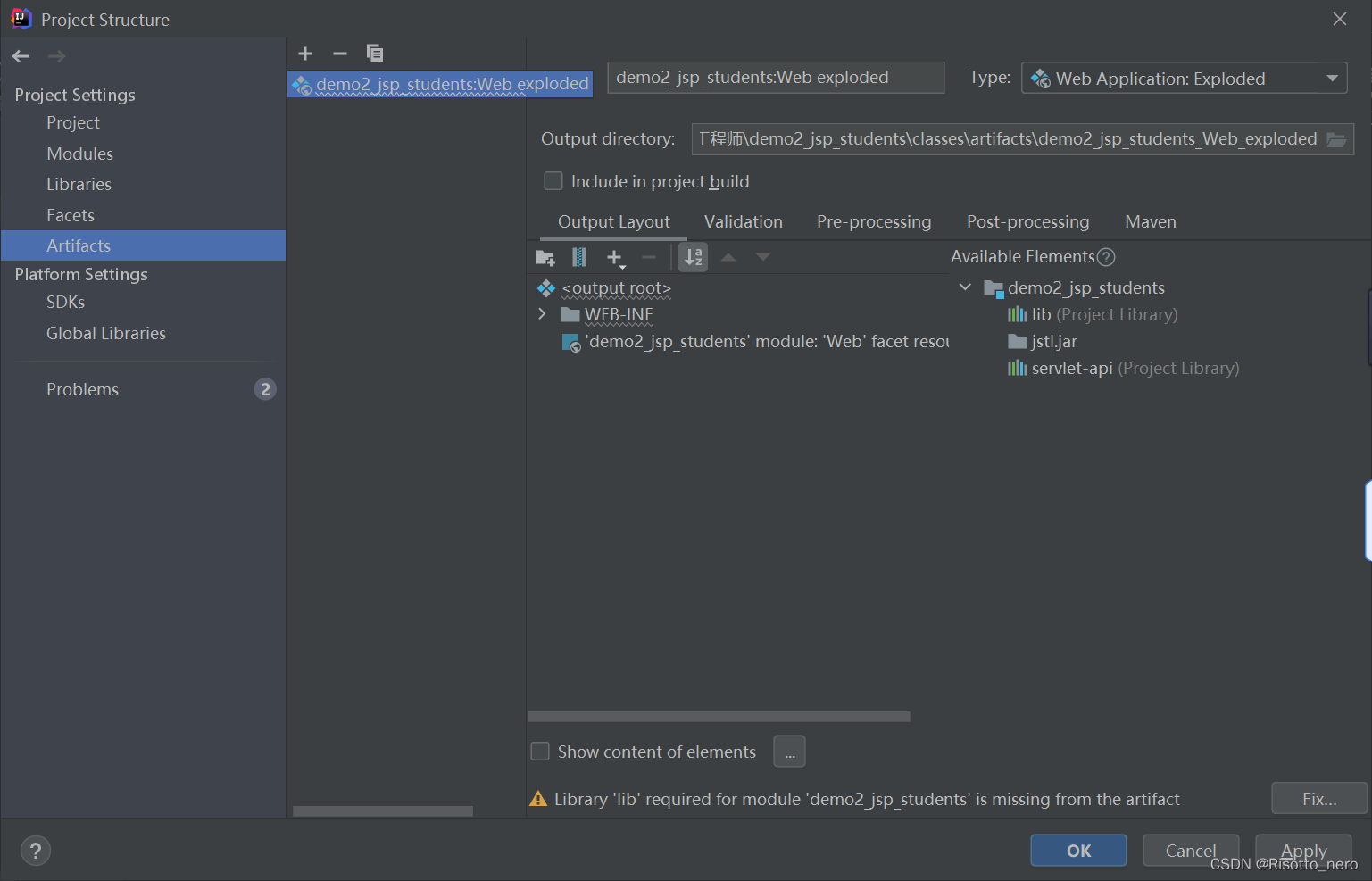Select jstl.jar in Available Elements
The image size is (1372, 881).
pos(1043,342)
